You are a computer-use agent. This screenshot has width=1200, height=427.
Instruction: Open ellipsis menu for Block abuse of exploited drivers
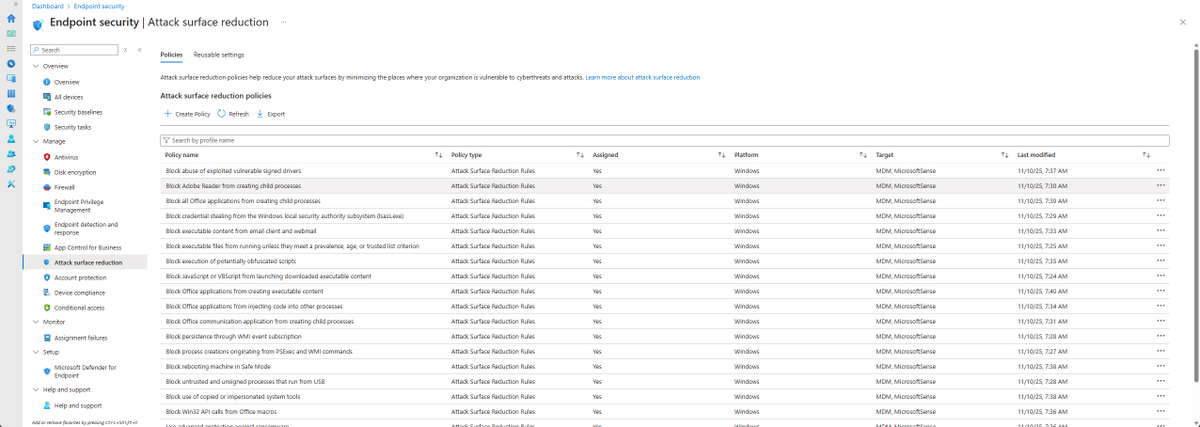point(1160,170)
